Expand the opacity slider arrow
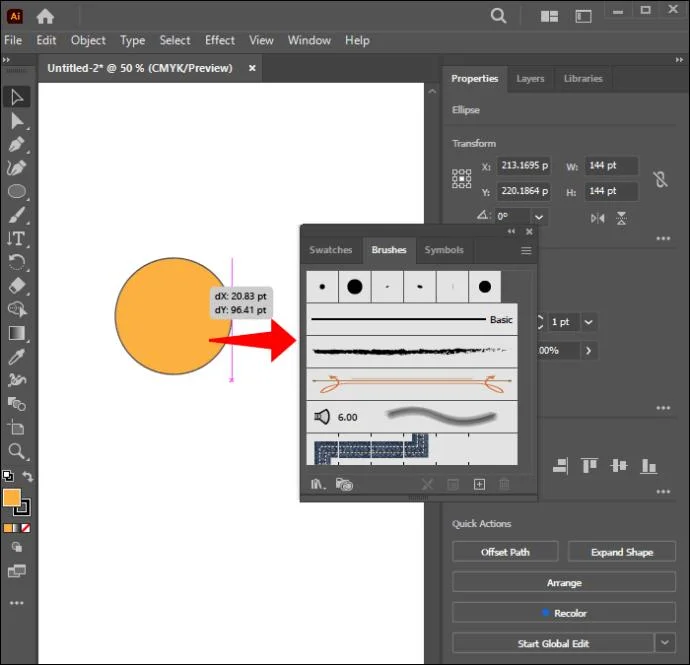The width and height of the screenshot is (690, 665). [x=588, y=351]
